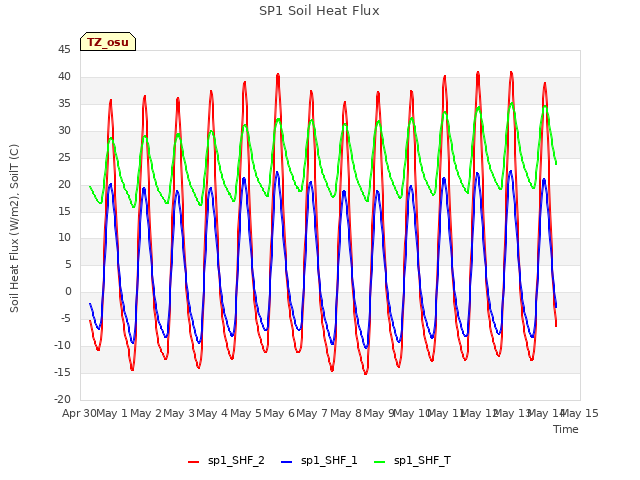Click the May 15 x-axis tick label
The image size is (640, 480).
tap(580, 413)
